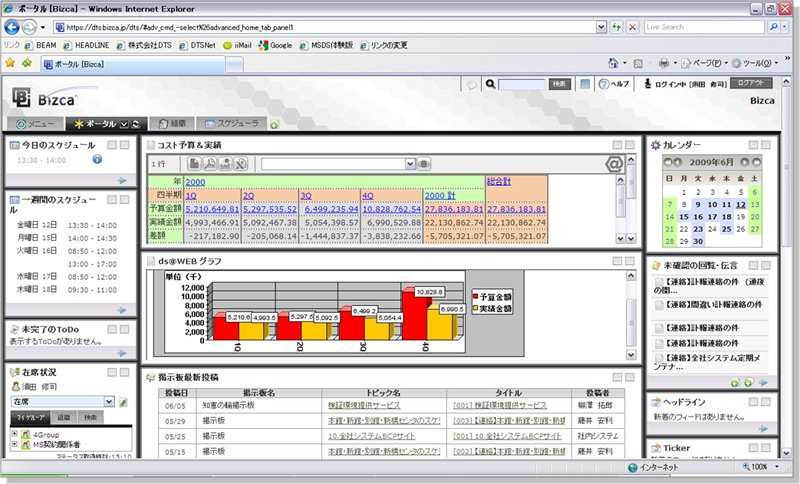Click the new document icon in cost toolbar
The width and height of the screenshot is (800, 484).
tap(194, 164)
